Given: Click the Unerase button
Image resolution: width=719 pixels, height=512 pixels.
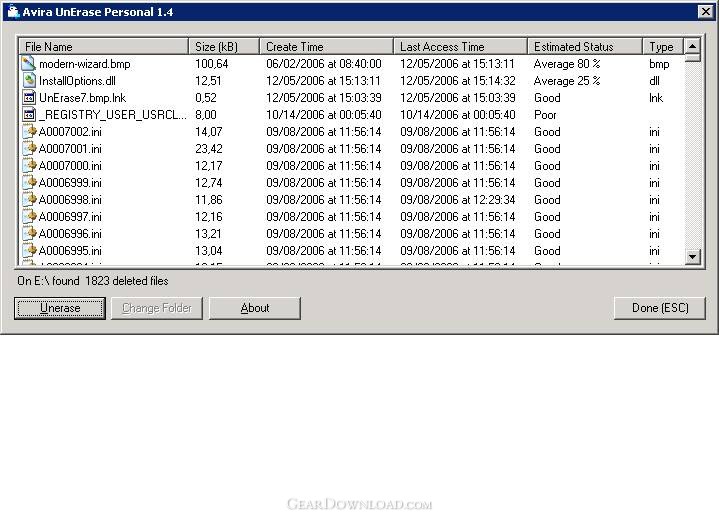Looking at the screenshot, I should point(60,308).
